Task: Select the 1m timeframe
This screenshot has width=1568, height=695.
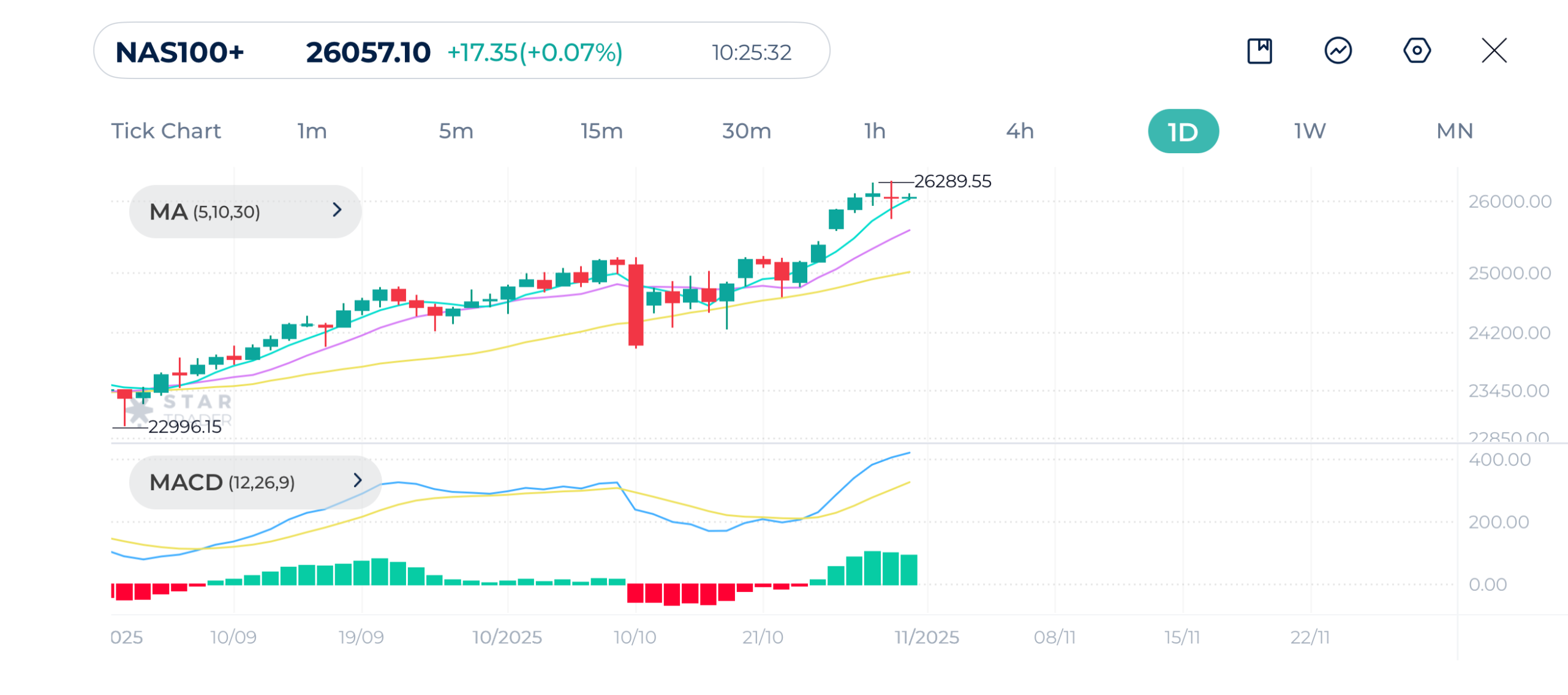Action: (312, 131)
